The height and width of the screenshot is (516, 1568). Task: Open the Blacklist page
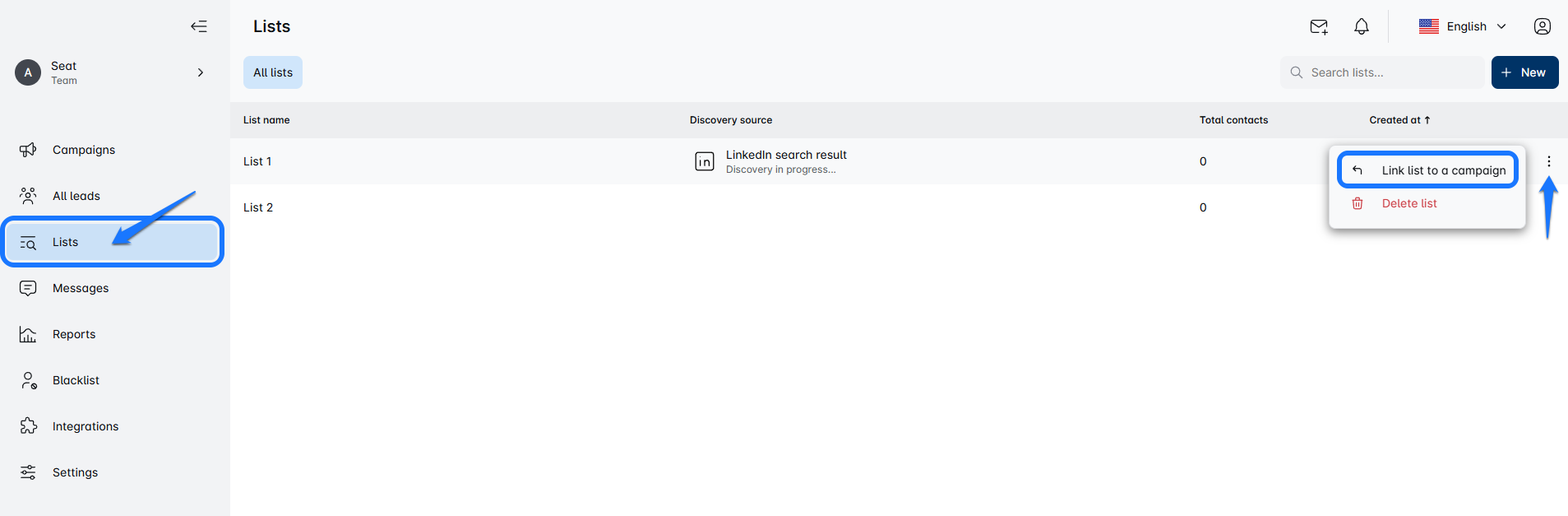tap(76, 380)
